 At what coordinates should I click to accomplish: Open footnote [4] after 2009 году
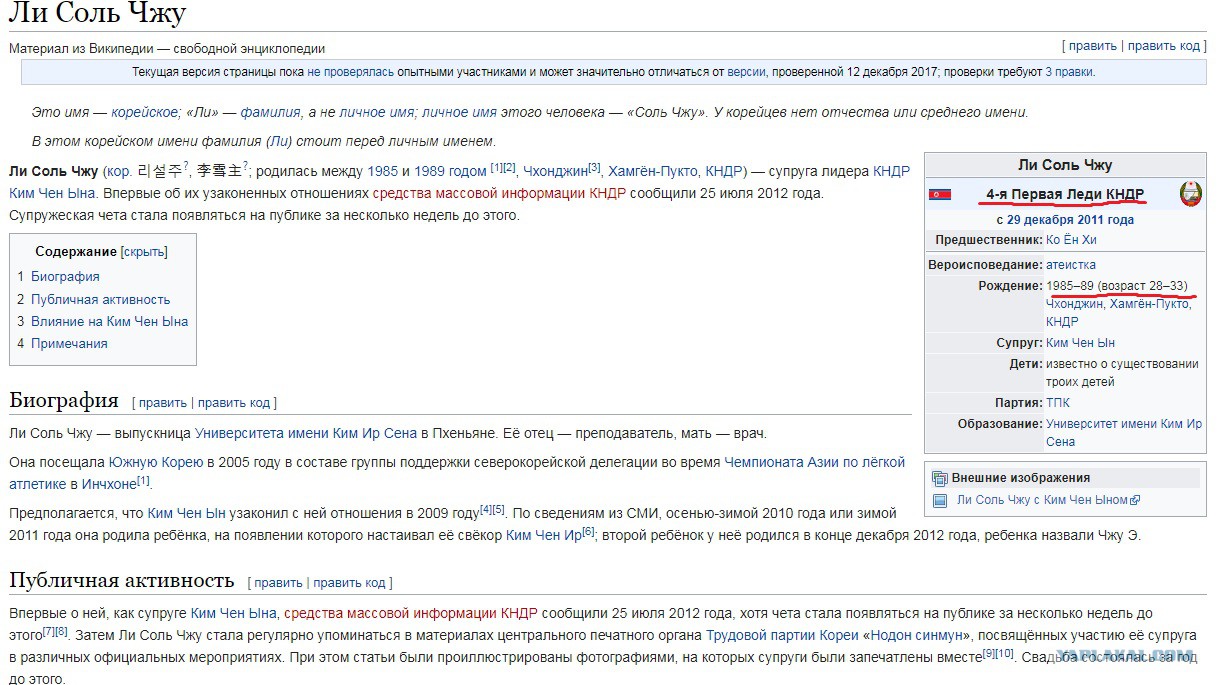coord(486,509)
